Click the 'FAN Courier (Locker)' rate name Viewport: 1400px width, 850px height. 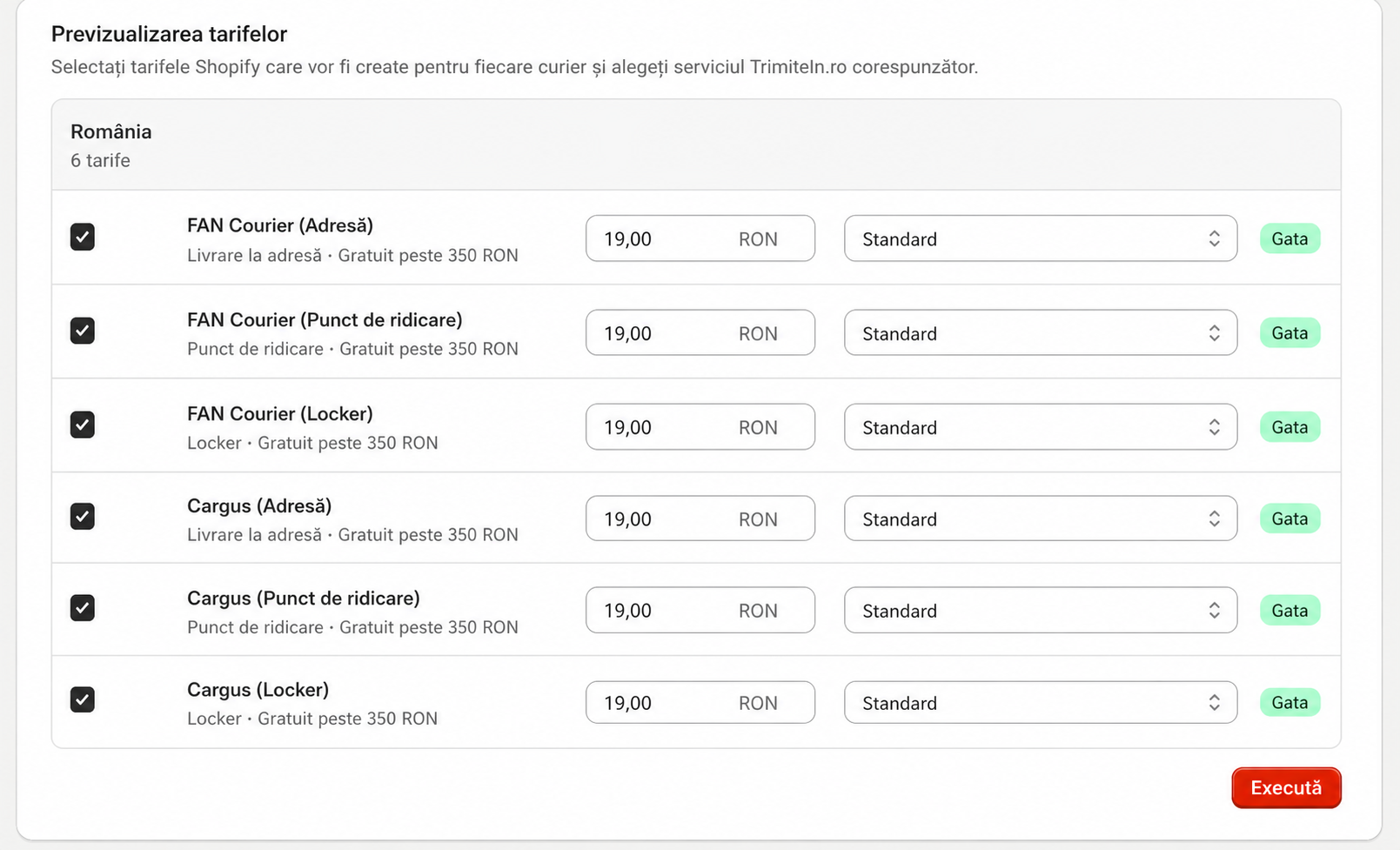[x=280, y=413]
